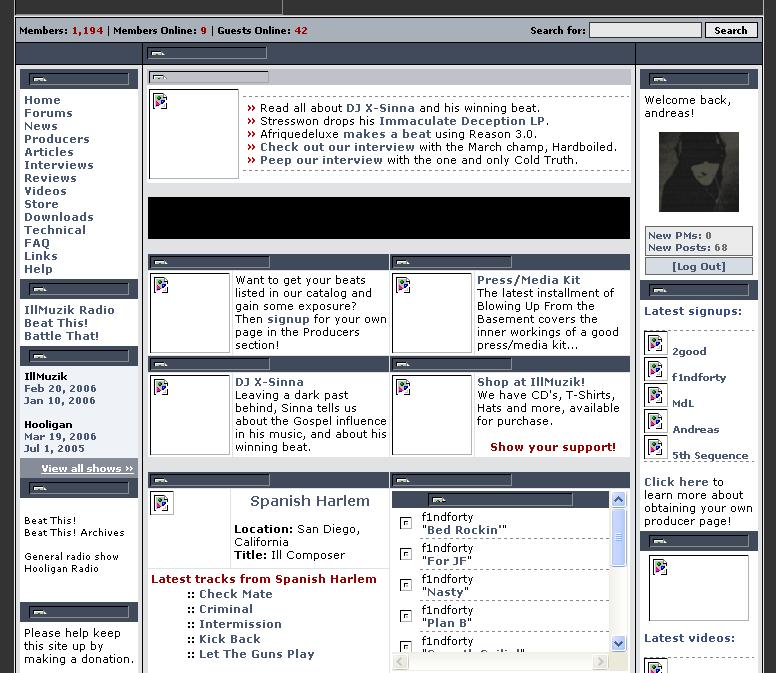
Task: Open Beat This! Archives link
Action: coord(74,532)
